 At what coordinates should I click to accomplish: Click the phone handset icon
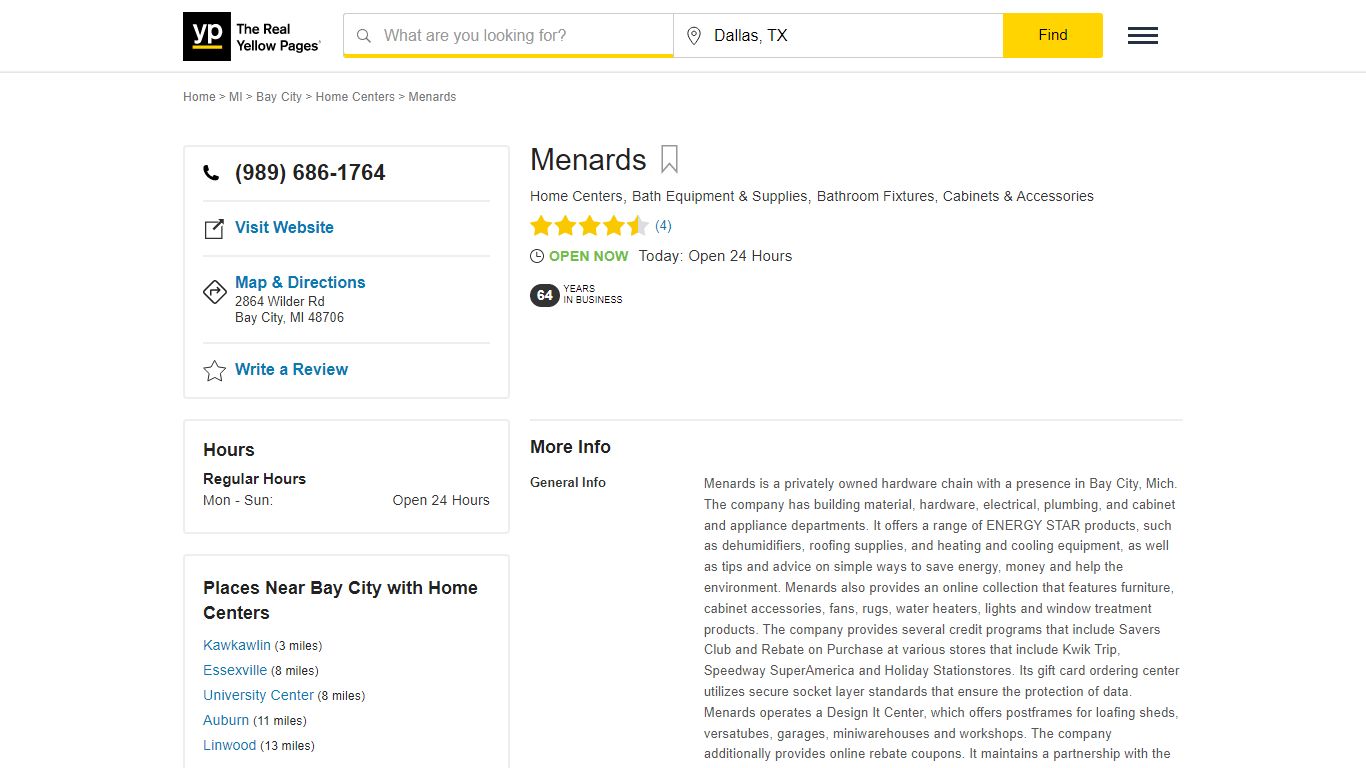211,173
